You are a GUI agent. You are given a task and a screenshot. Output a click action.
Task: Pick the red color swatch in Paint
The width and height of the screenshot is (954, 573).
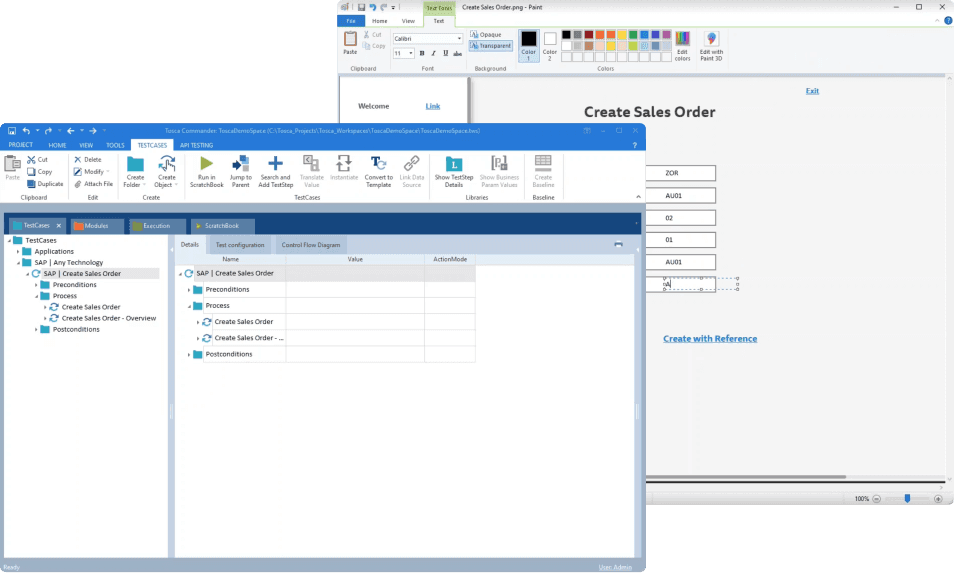point(588,35)
